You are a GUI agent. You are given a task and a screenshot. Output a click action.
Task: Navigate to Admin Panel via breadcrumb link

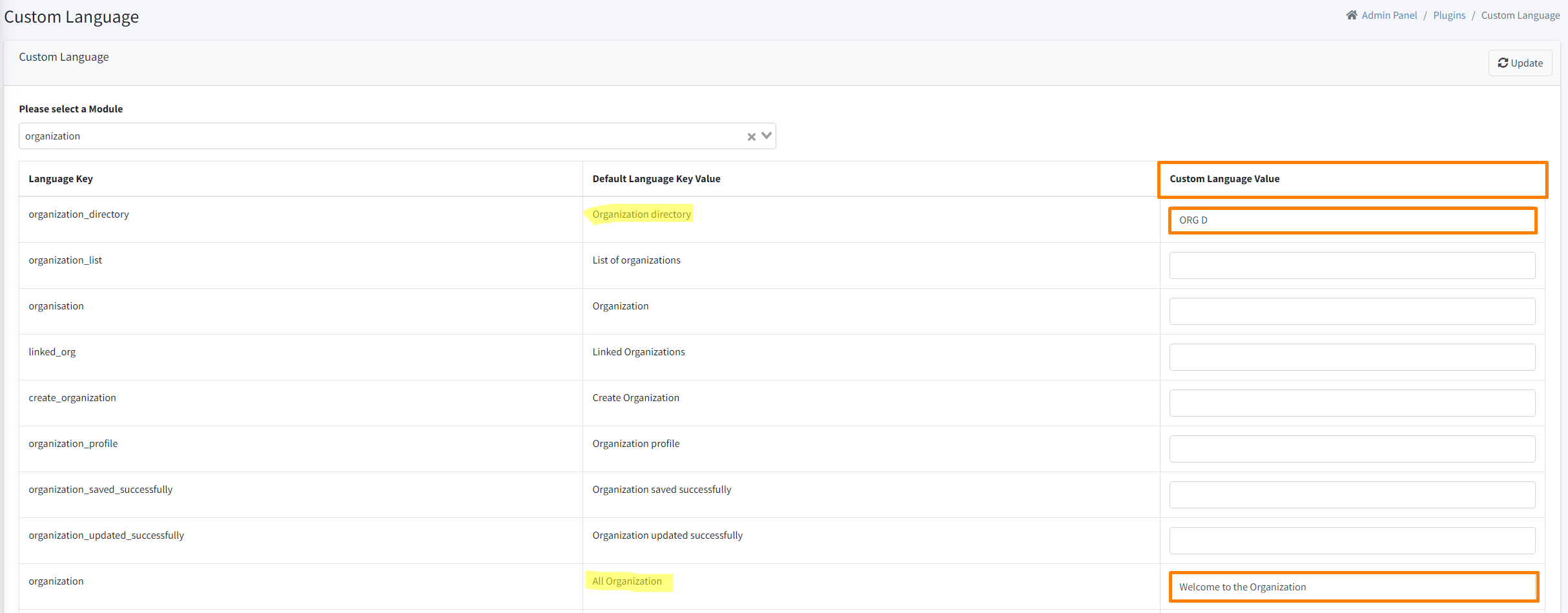click(1390, 14)
